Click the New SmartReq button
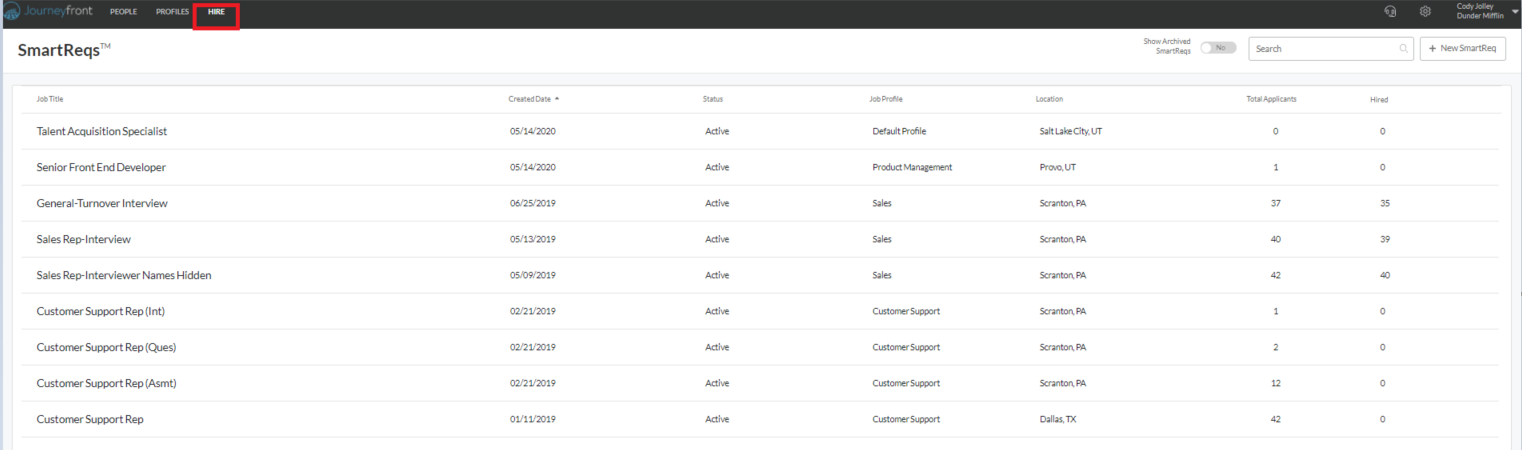This screenshot has height=450, width=1522. pyautogui.click(x=1462, y=48)
